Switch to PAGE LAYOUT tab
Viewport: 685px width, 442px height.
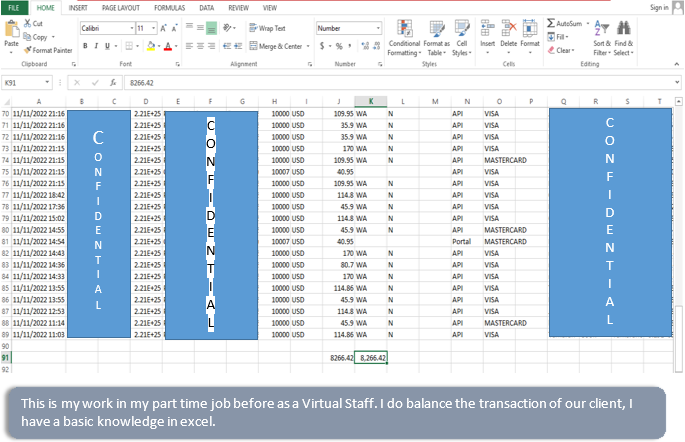[x=121, y=8]
